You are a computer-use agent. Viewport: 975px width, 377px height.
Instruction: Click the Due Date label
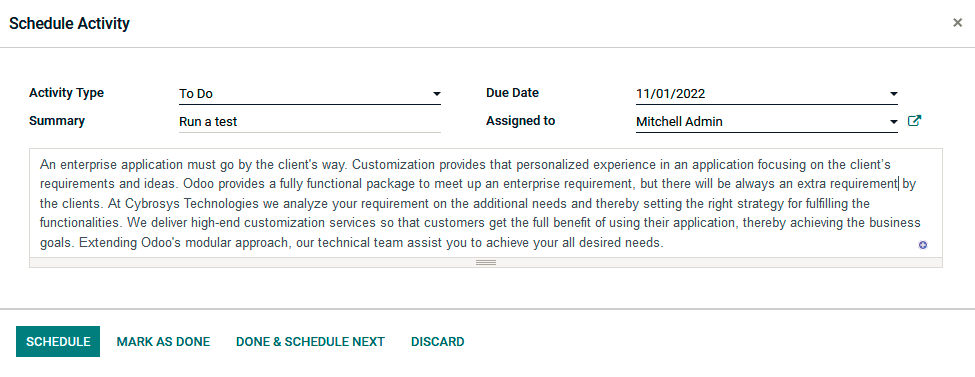[x=512, y=93]
